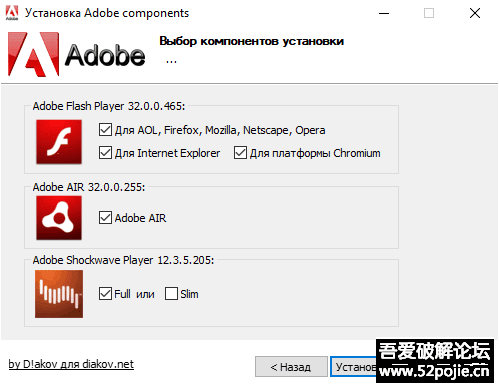The image size is (499, 388).
Task: Click the Adobe AIR 32.0.0.255 group label
Action: pos(89,187)
